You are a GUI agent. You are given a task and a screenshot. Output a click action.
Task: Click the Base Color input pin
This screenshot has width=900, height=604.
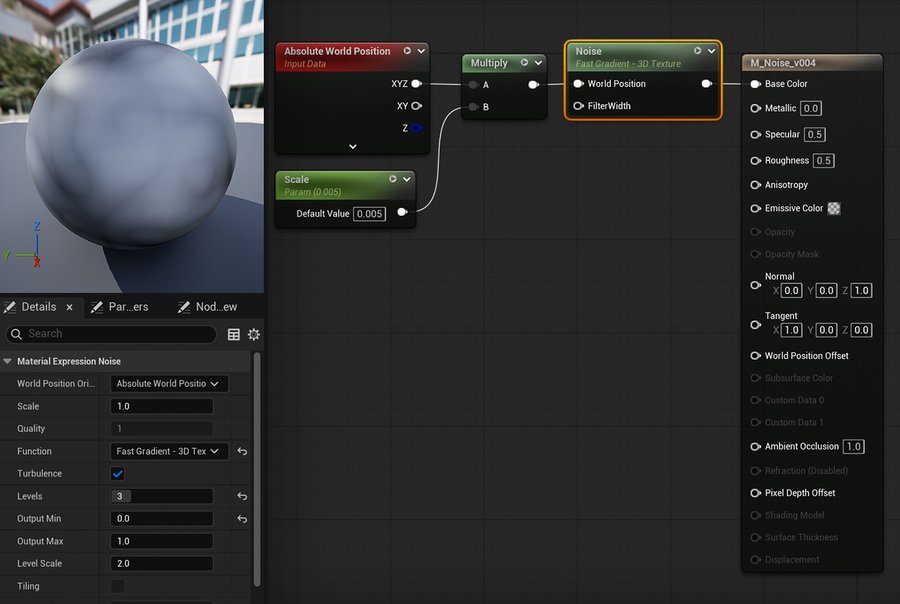pyautogui.click(x=756, y=84)
